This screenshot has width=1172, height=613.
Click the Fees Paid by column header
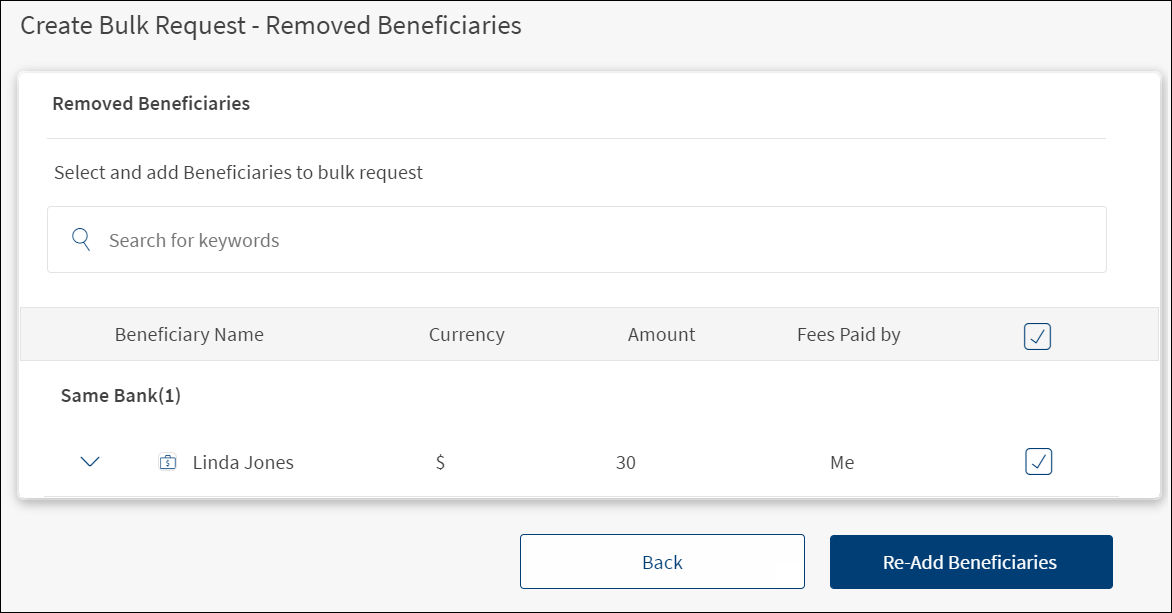pyautogui.click(x=848, y=335)
